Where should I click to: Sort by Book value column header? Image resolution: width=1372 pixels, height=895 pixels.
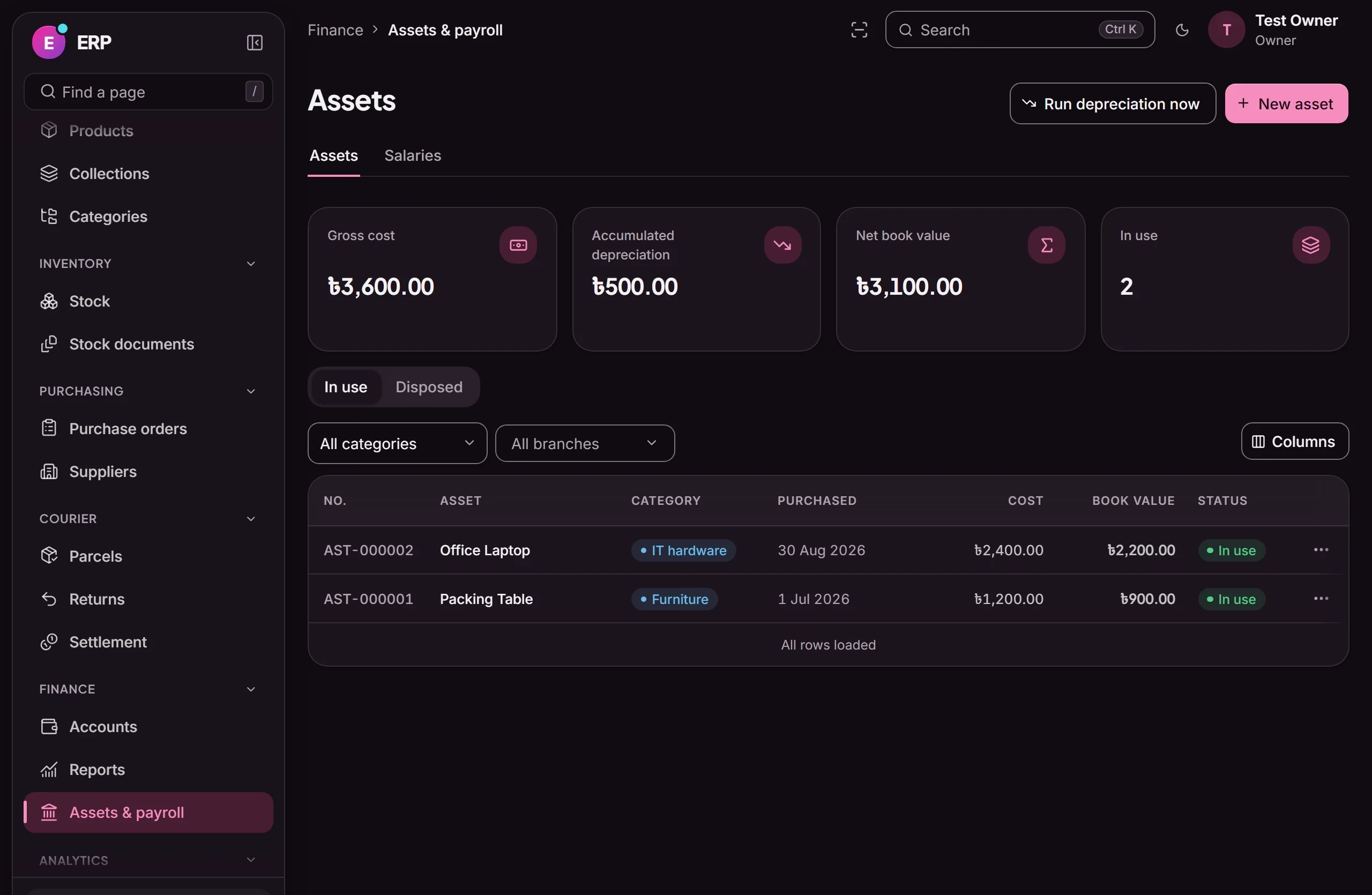point(1133,500)
